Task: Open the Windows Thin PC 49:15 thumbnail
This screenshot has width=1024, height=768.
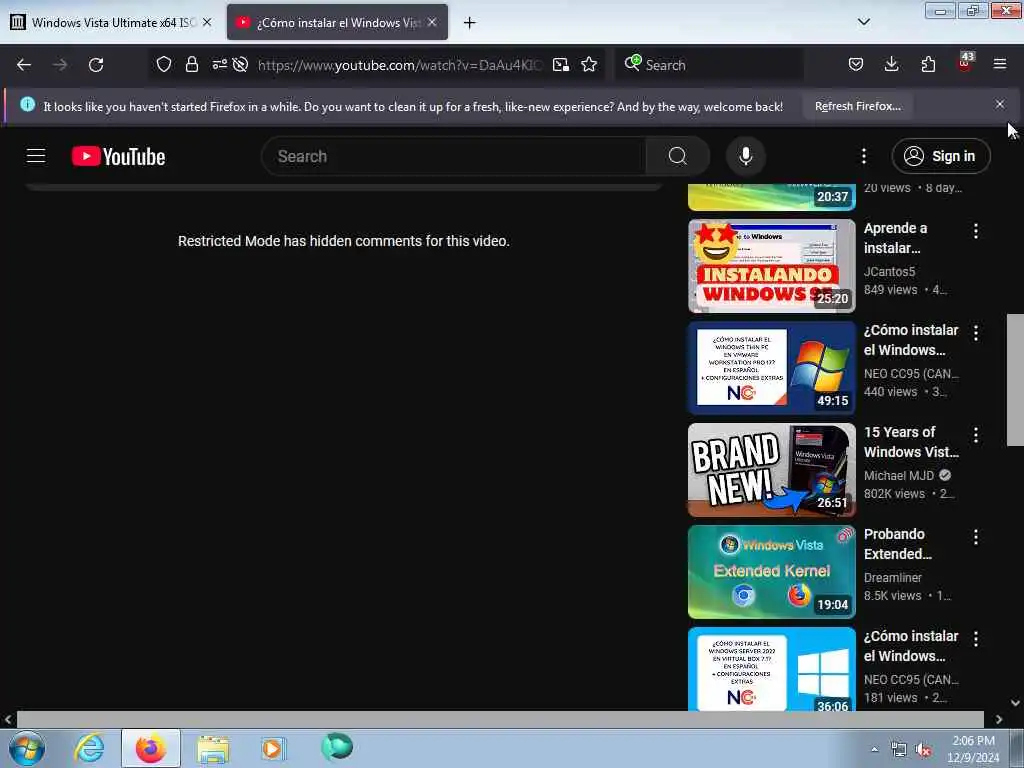Action: tap(772, 368)
